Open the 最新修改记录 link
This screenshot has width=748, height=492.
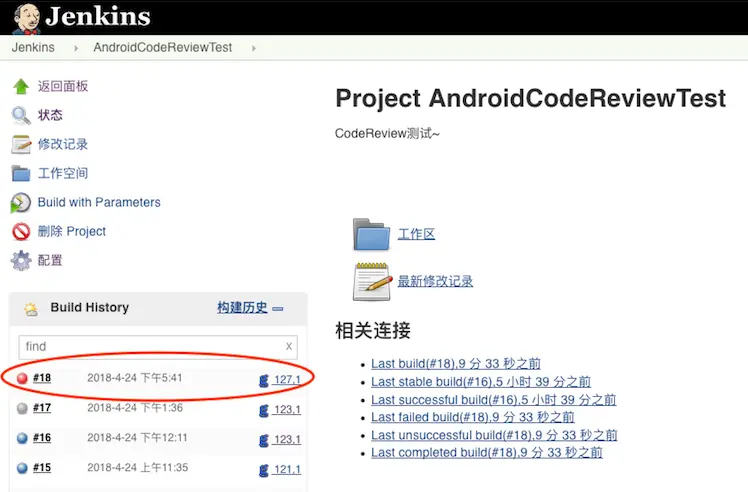point(436,282)
